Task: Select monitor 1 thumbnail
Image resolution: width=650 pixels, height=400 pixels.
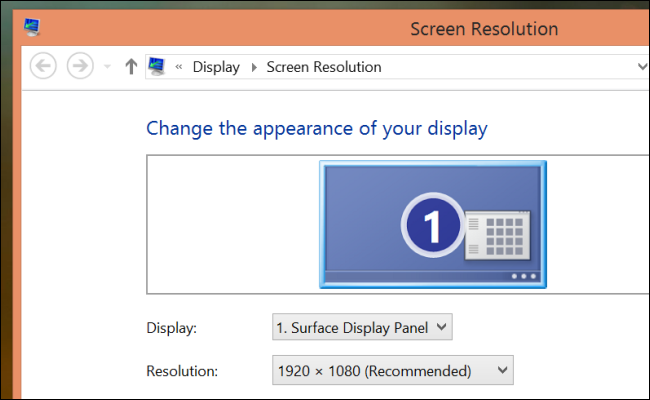Action: pos(433,224)
